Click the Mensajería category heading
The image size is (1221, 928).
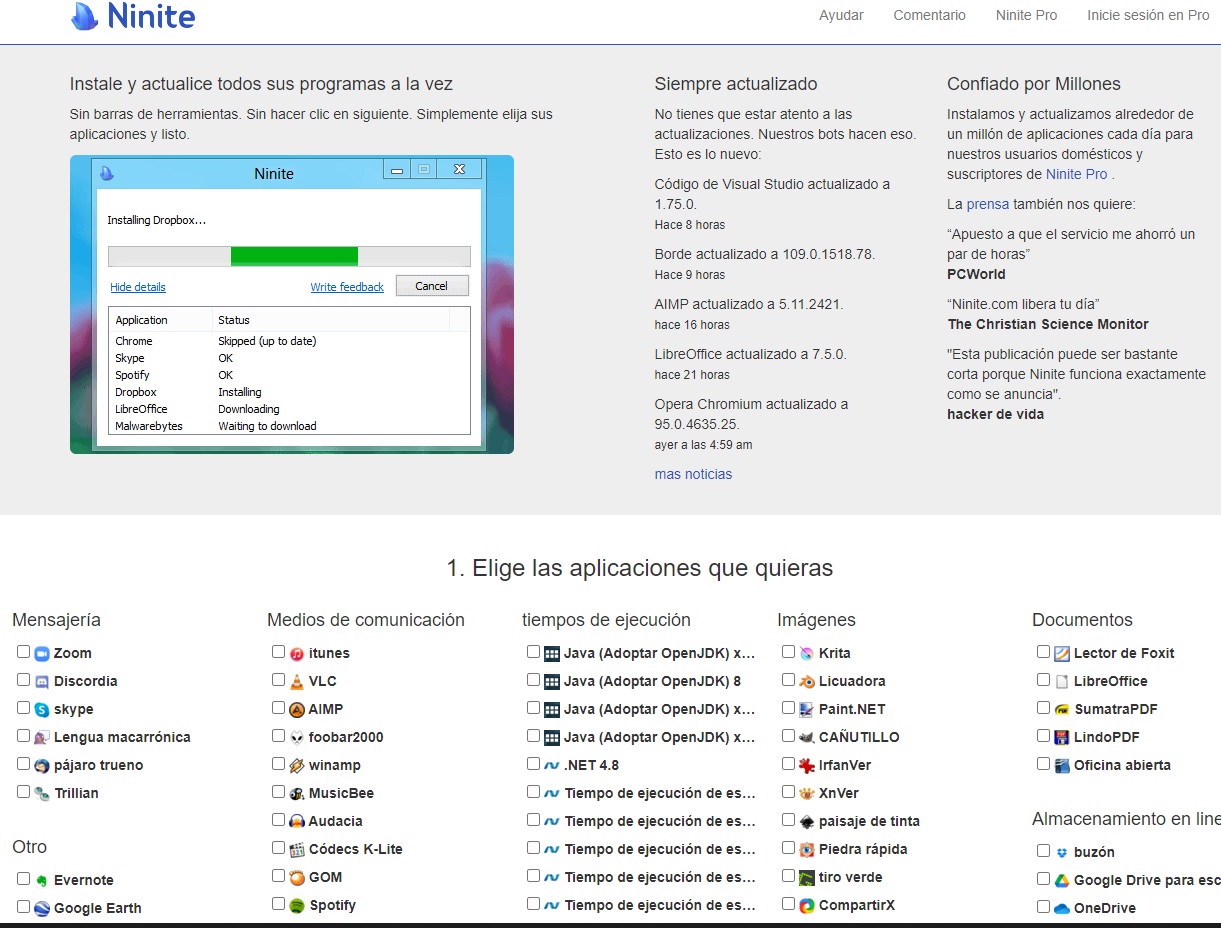click(56, 620)
